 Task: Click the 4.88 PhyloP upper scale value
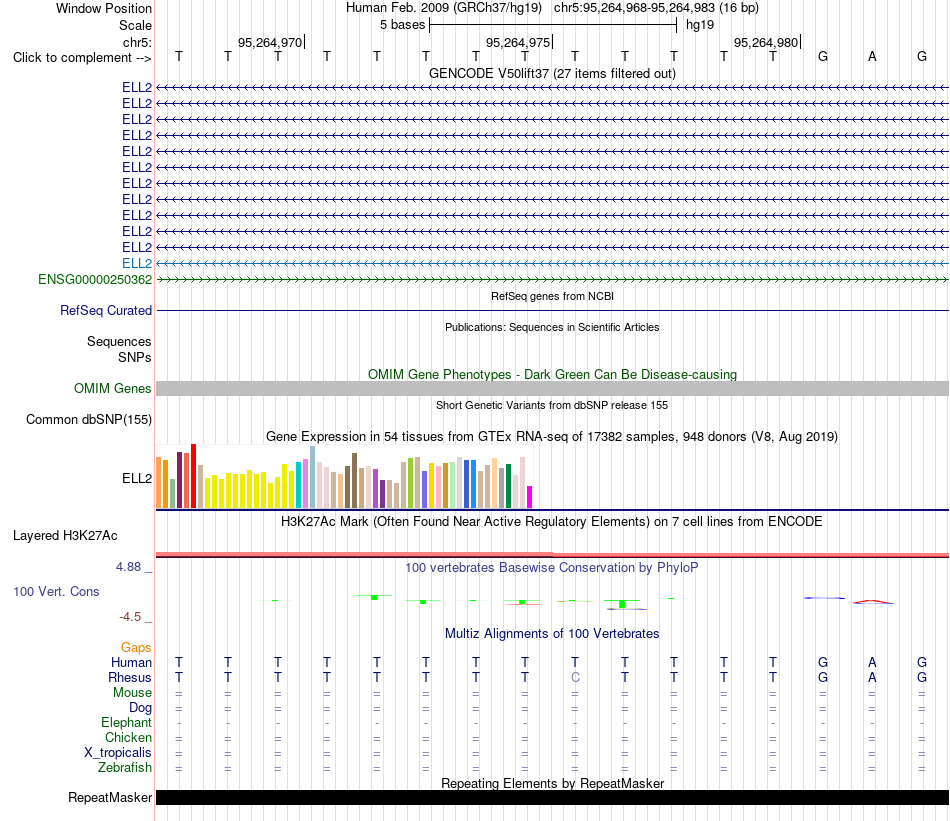pos(128,567)
